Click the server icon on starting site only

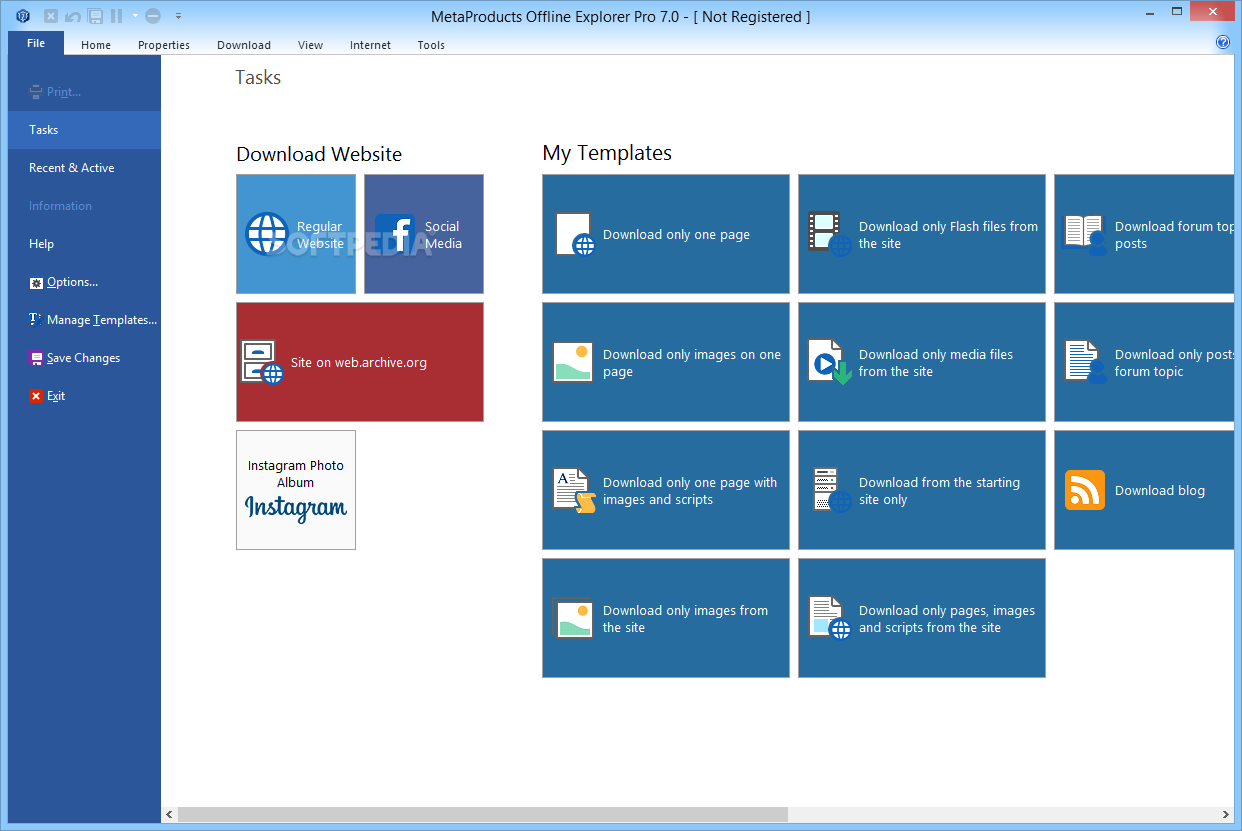click(831, 490)
